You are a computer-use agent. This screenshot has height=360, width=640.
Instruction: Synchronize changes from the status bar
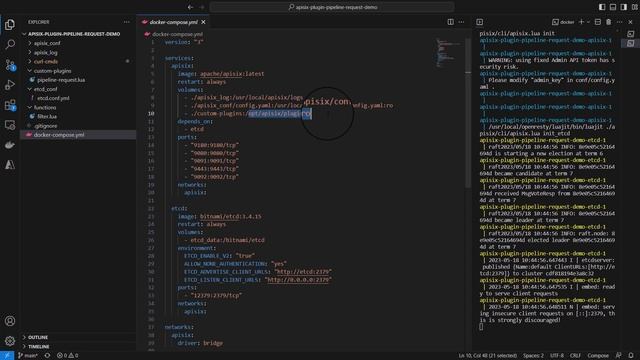coord(47,356)
